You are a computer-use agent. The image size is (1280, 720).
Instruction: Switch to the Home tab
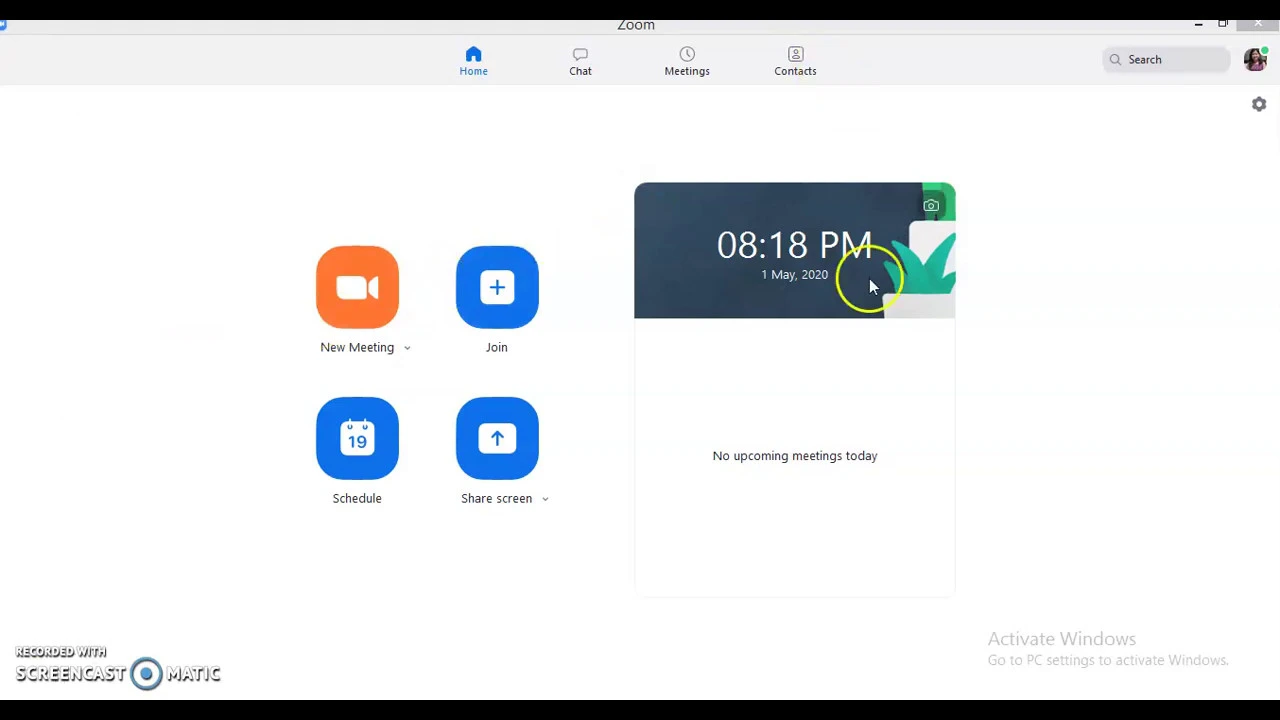pos(474,61)
